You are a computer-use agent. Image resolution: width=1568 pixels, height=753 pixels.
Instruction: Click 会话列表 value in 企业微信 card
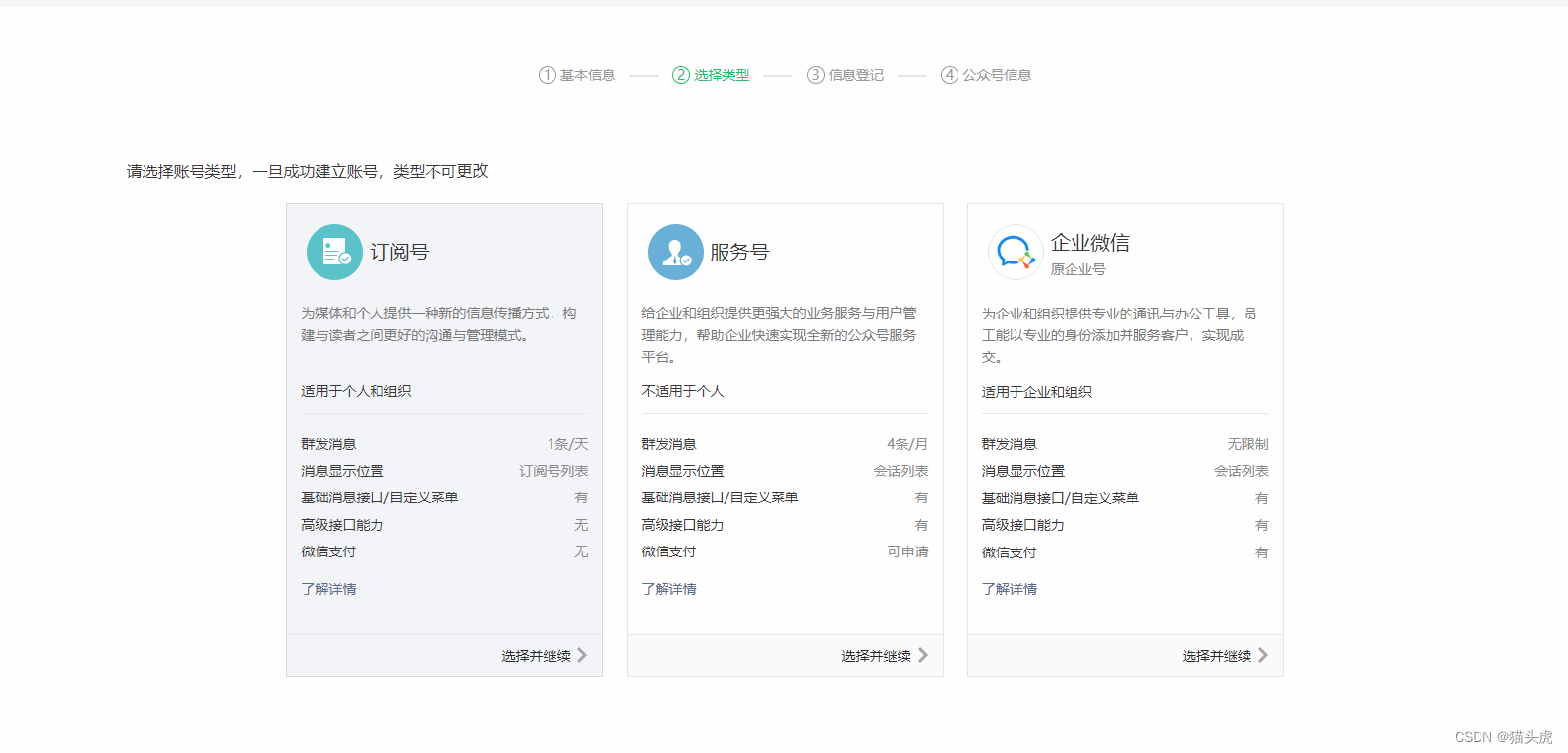[x=1242, y=471]
